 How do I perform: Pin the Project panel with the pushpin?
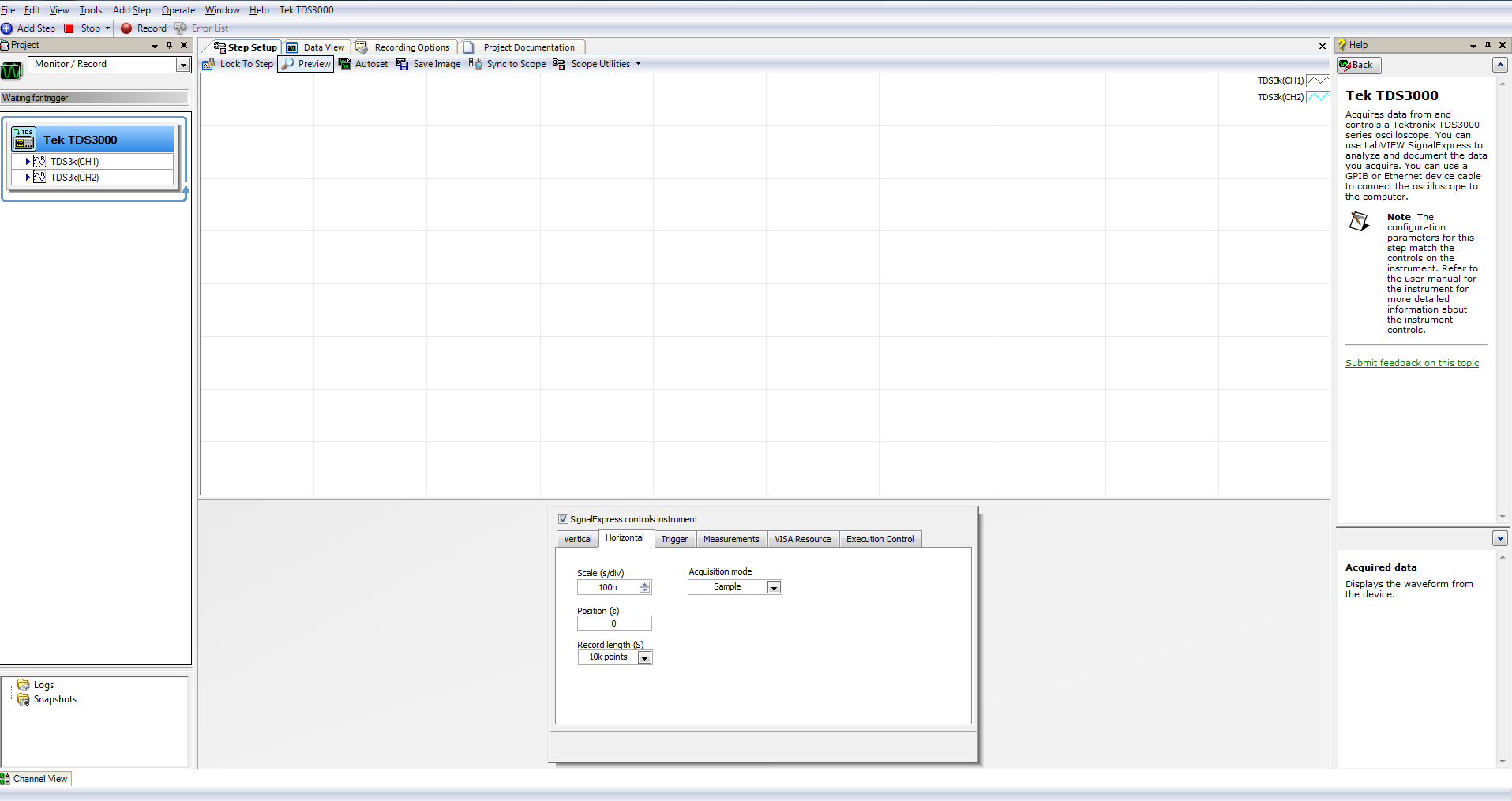point(169,45)
